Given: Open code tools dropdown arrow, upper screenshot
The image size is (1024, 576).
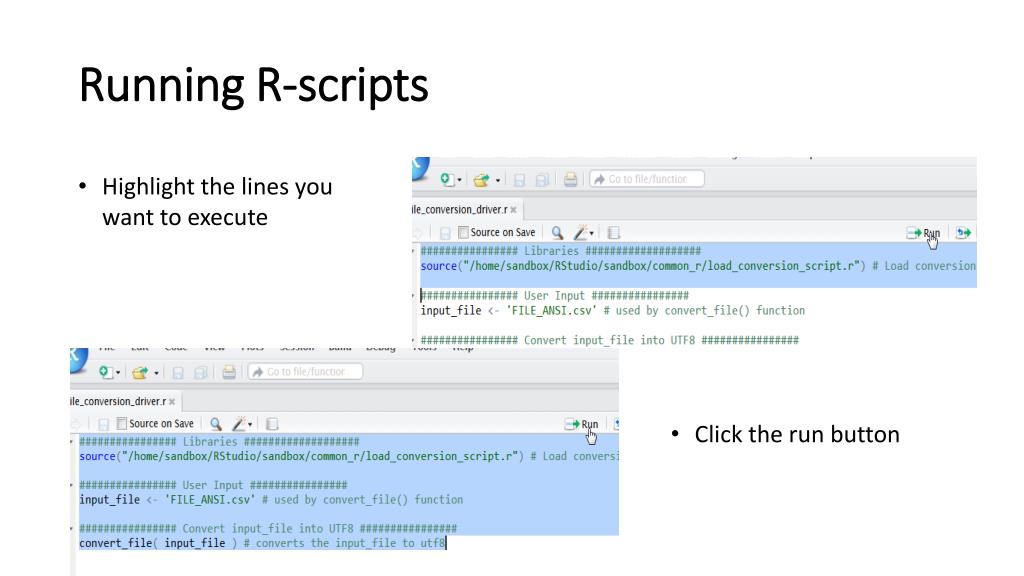Looking at the screenshot, I should click(x=592, y=233).
